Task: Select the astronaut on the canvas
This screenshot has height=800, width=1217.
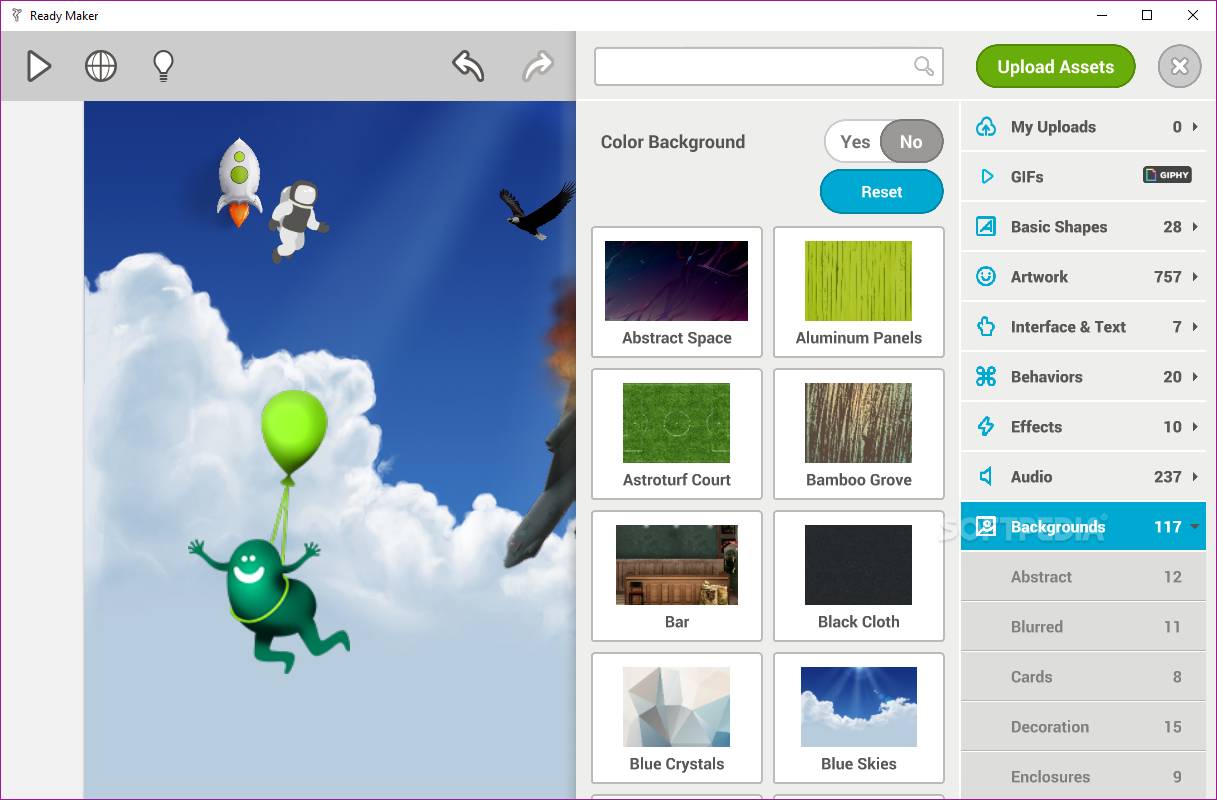Action: [297, 222]
